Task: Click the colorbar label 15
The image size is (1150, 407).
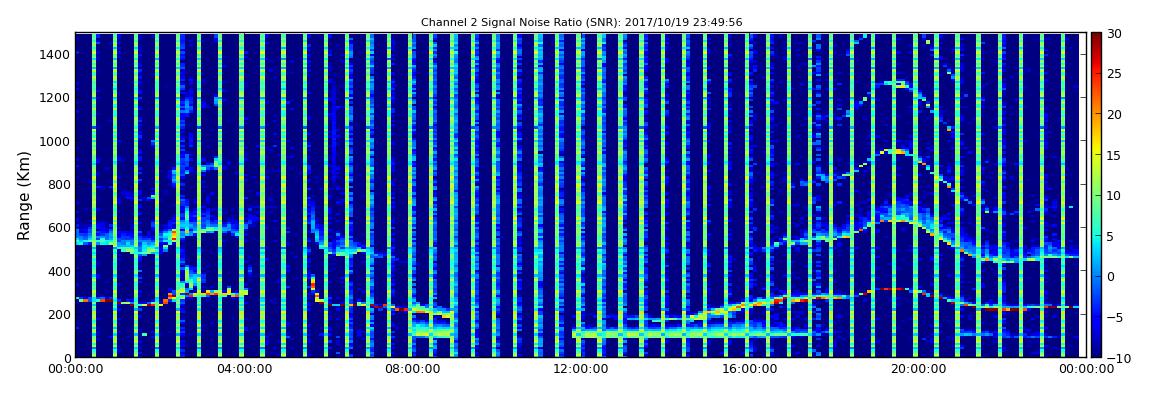Action: [1115, 155]
